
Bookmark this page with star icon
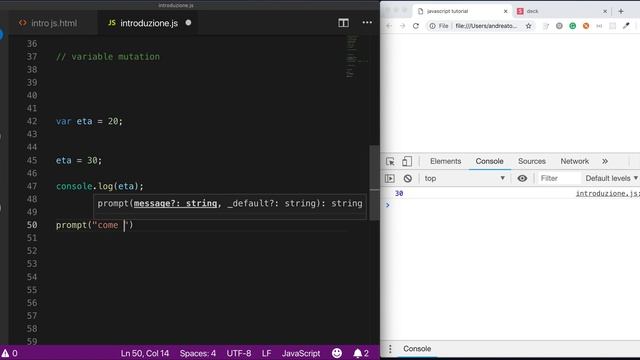(529, 26)
